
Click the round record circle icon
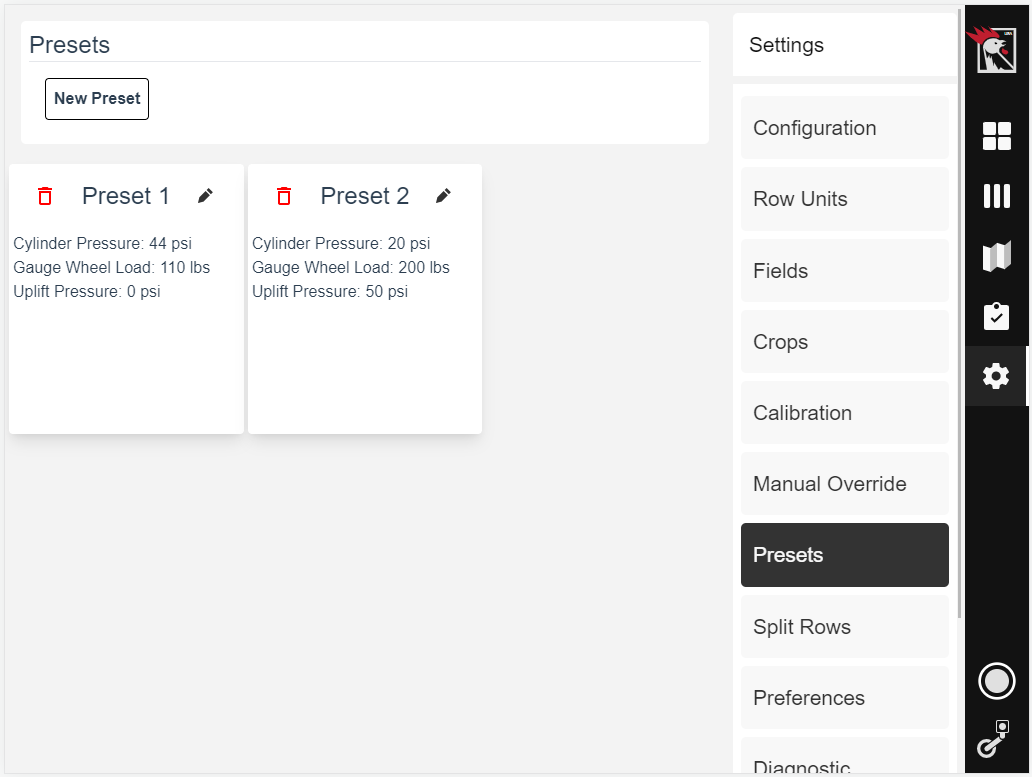point(996,681)
